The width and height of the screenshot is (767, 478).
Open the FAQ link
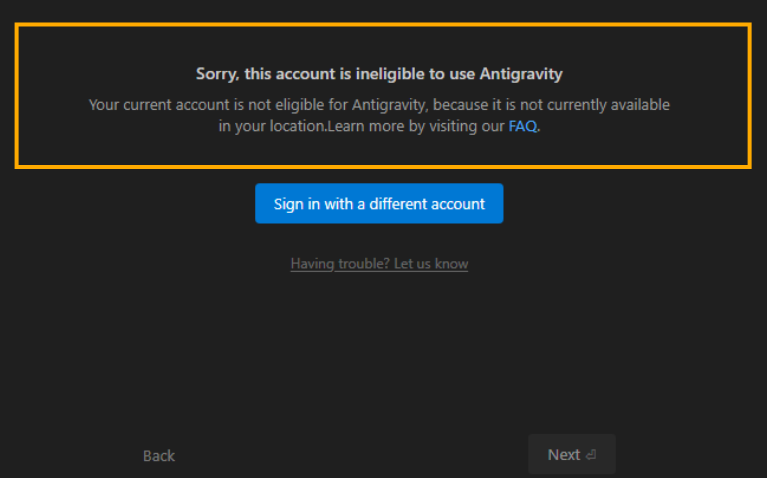point(523,127)
